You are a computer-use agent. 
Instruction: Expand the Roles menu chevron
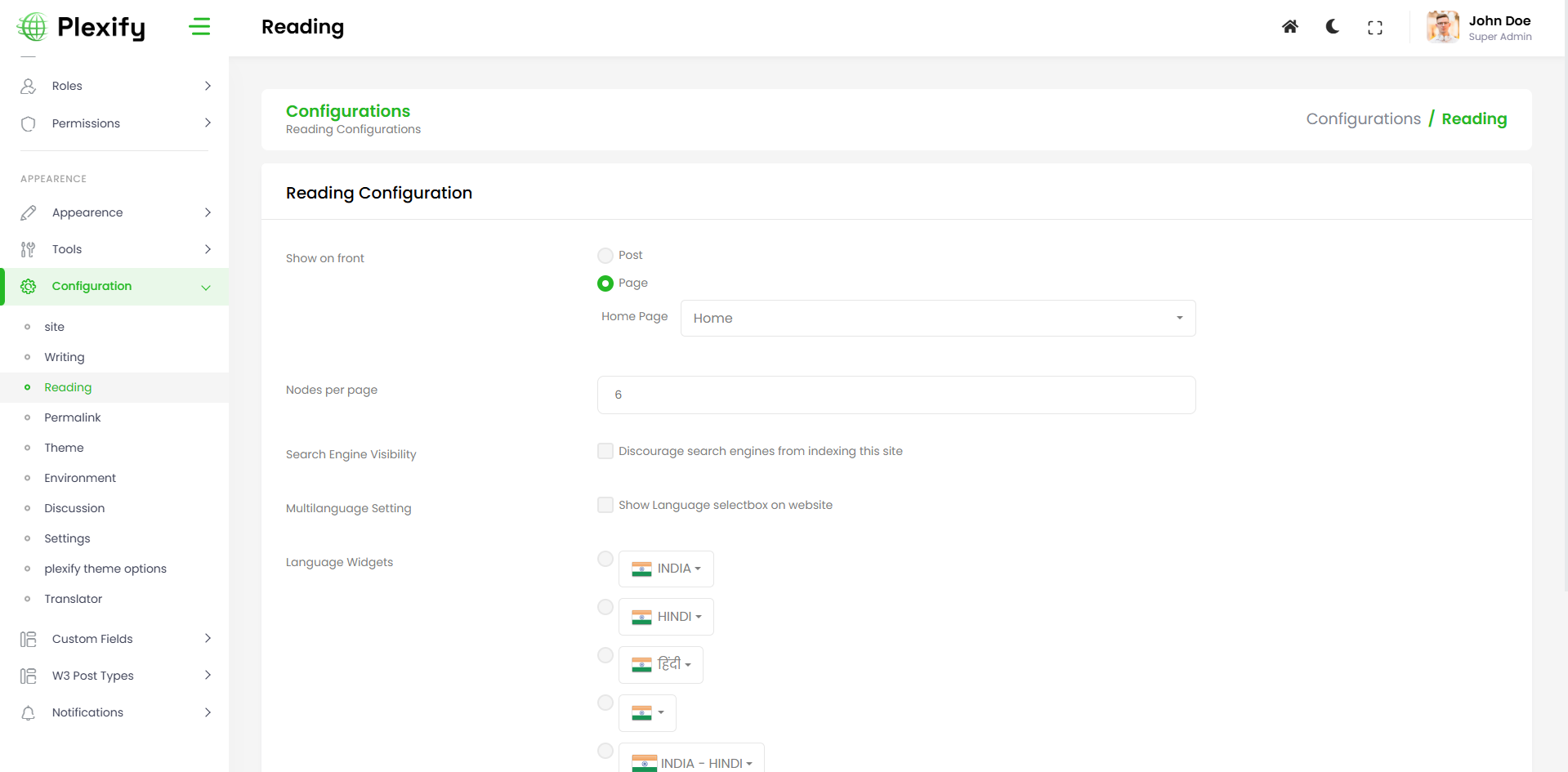point(208,86)
